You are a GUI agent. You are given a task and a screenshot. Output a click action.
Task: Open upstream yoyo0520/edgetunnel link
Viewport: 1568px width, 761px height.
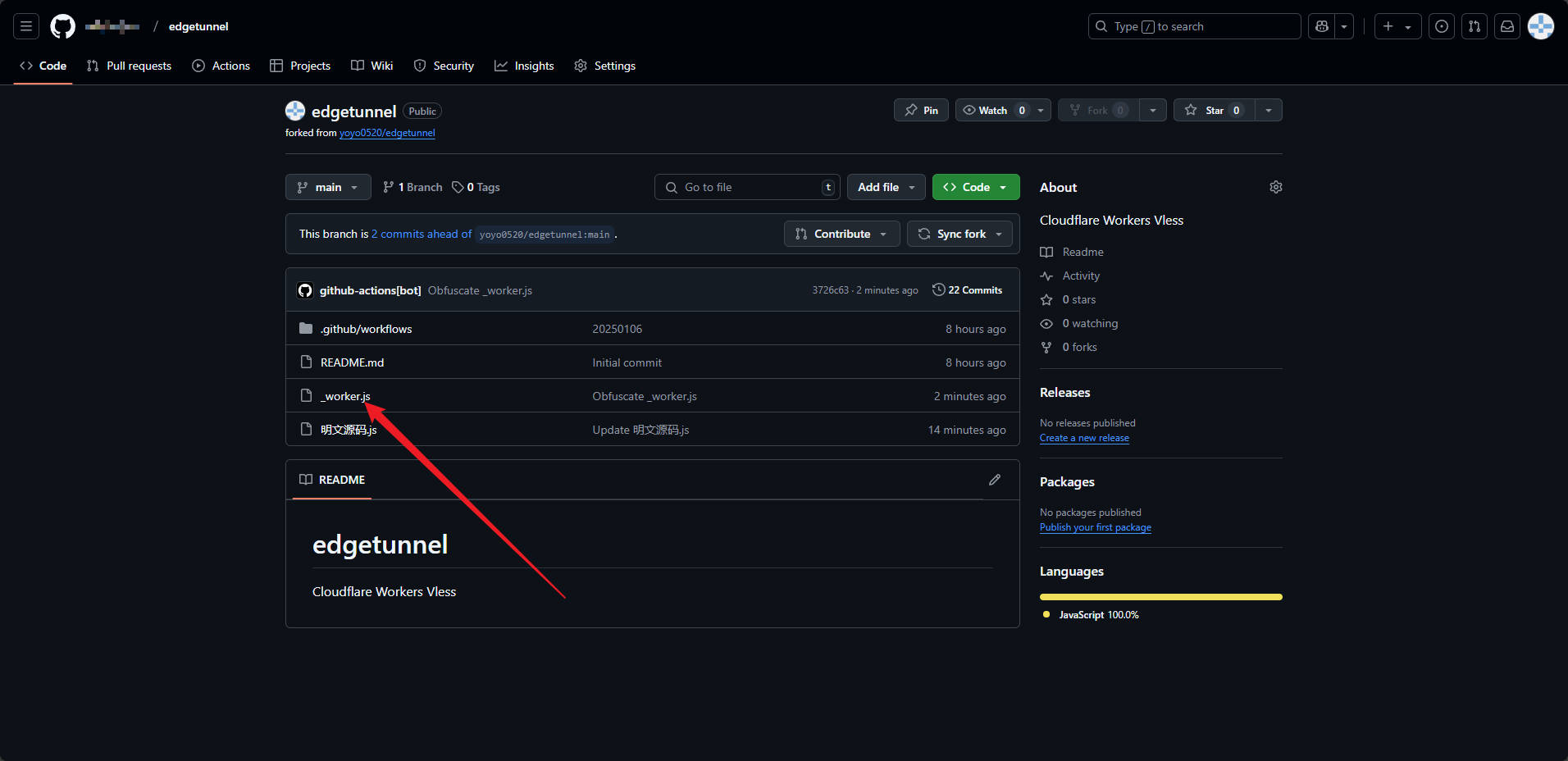387,133
